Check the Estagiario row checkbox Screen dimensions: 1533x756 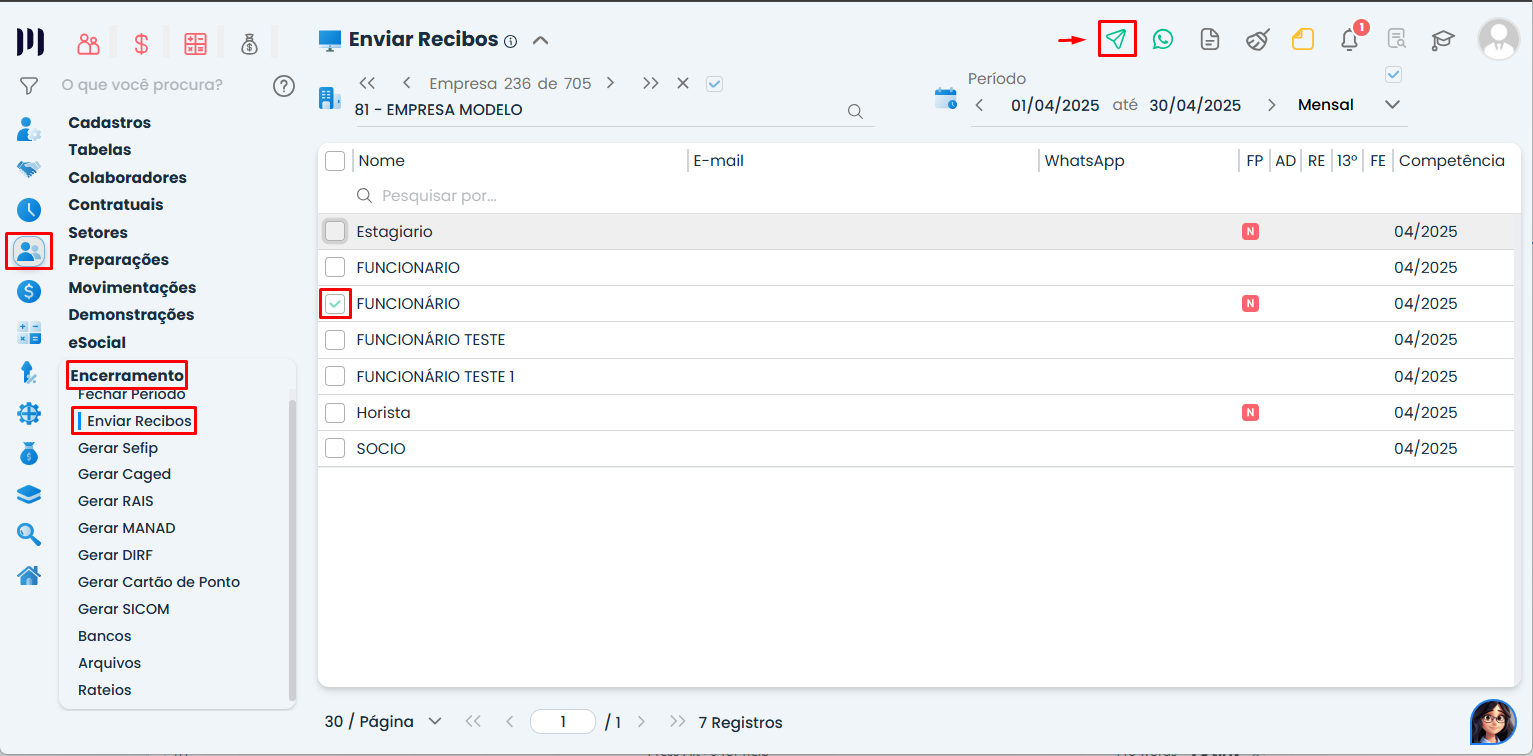click(x=335, y=232)
